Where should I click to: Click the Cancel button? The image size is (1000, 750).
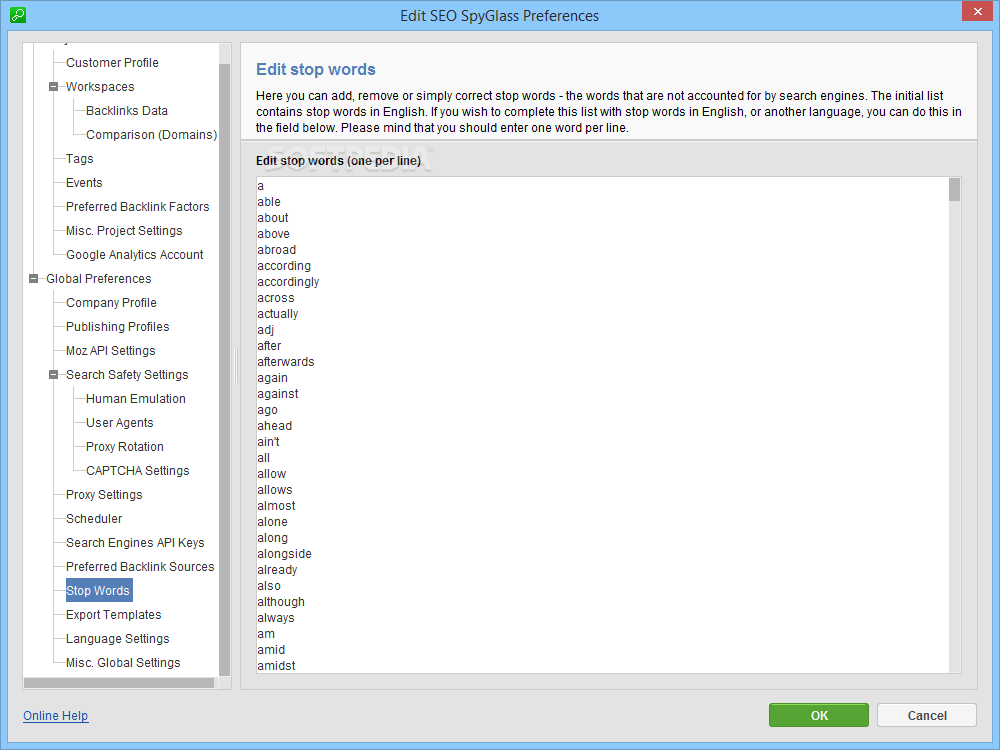pyautogui.click(x=927, y=715)
